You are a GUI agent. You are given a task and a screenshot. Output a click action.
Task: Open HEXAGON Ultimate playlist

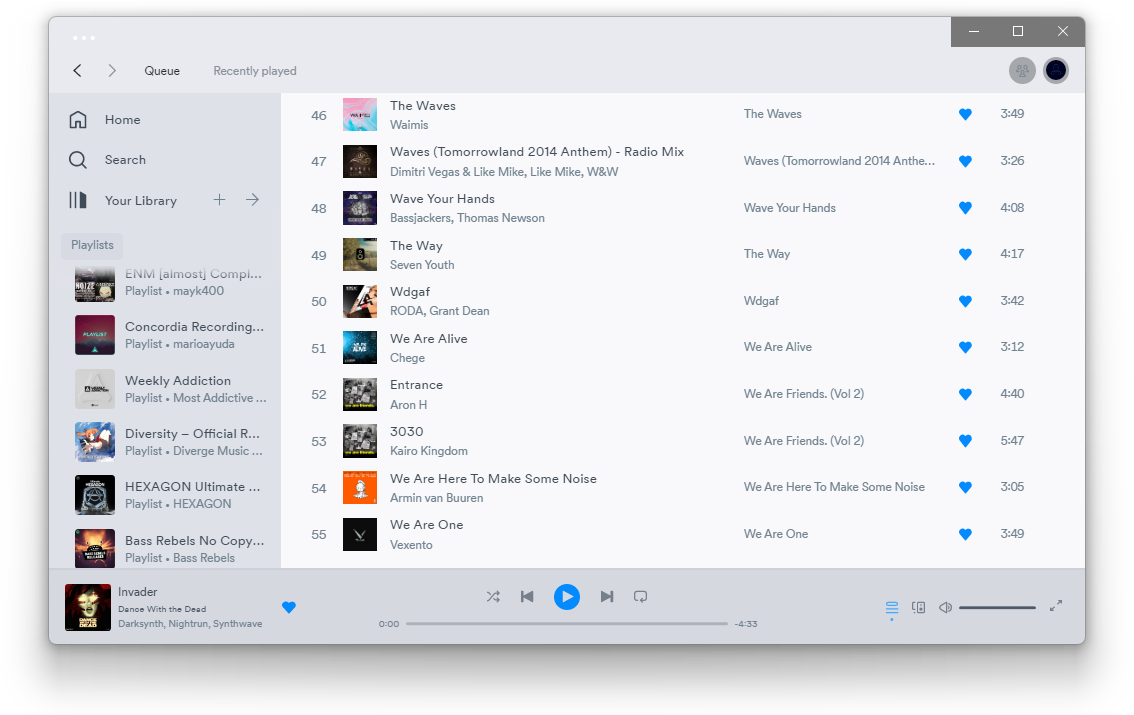point(171,494)
